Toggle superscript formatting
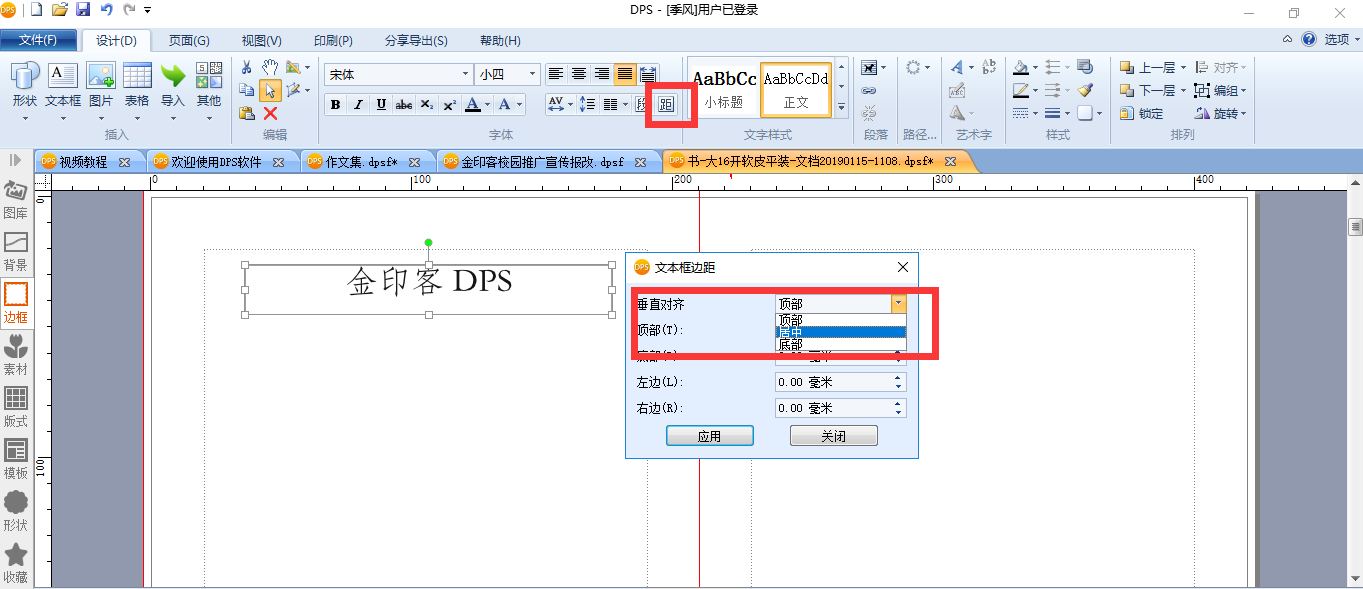 tap(450, 104)
